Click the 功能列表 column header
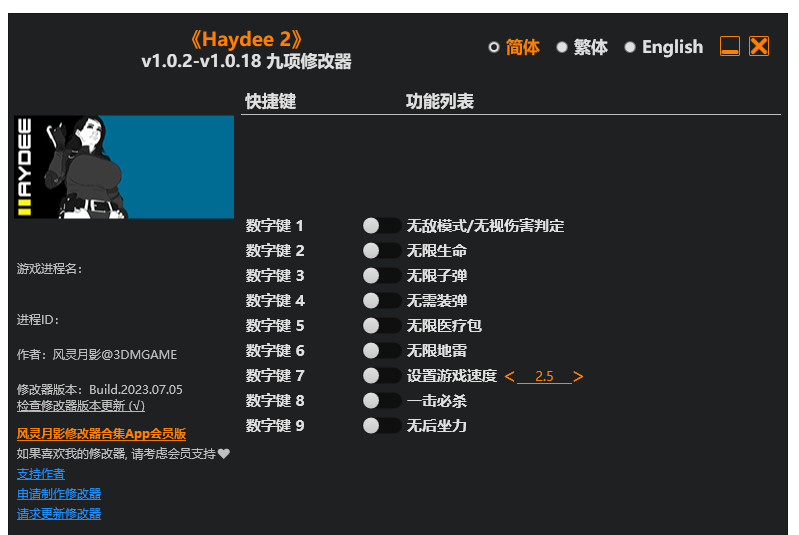The image size is (799, 535). point(440,101)
